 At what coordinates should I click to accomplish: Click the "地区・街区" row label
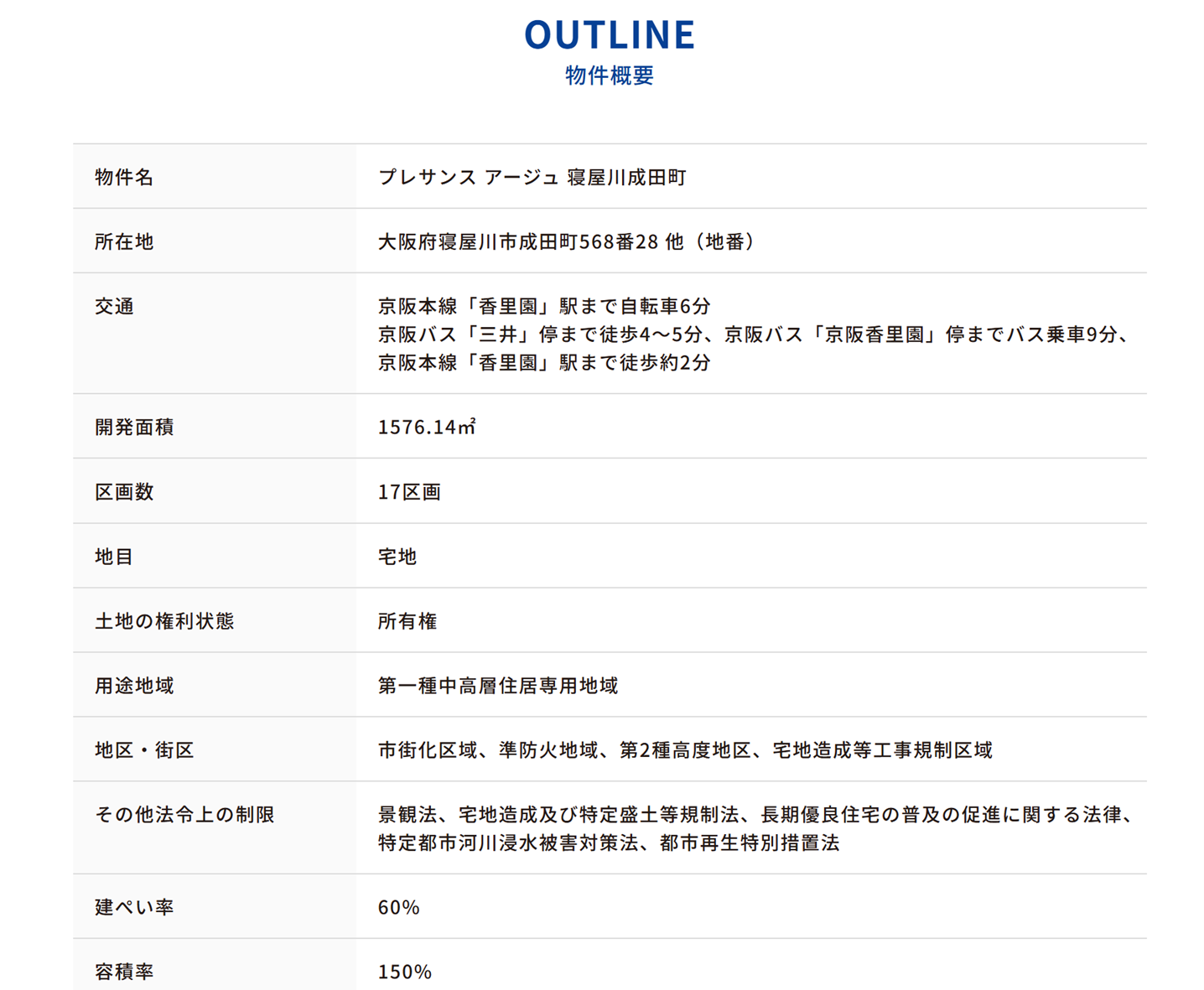pyautogui.click(x=144, y=749)
